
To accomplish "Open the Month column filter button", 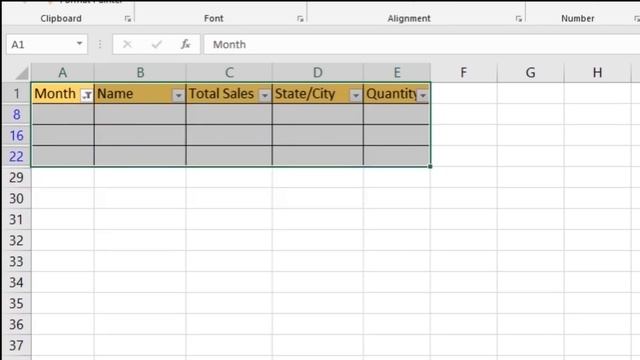I will tap(87, 95).
